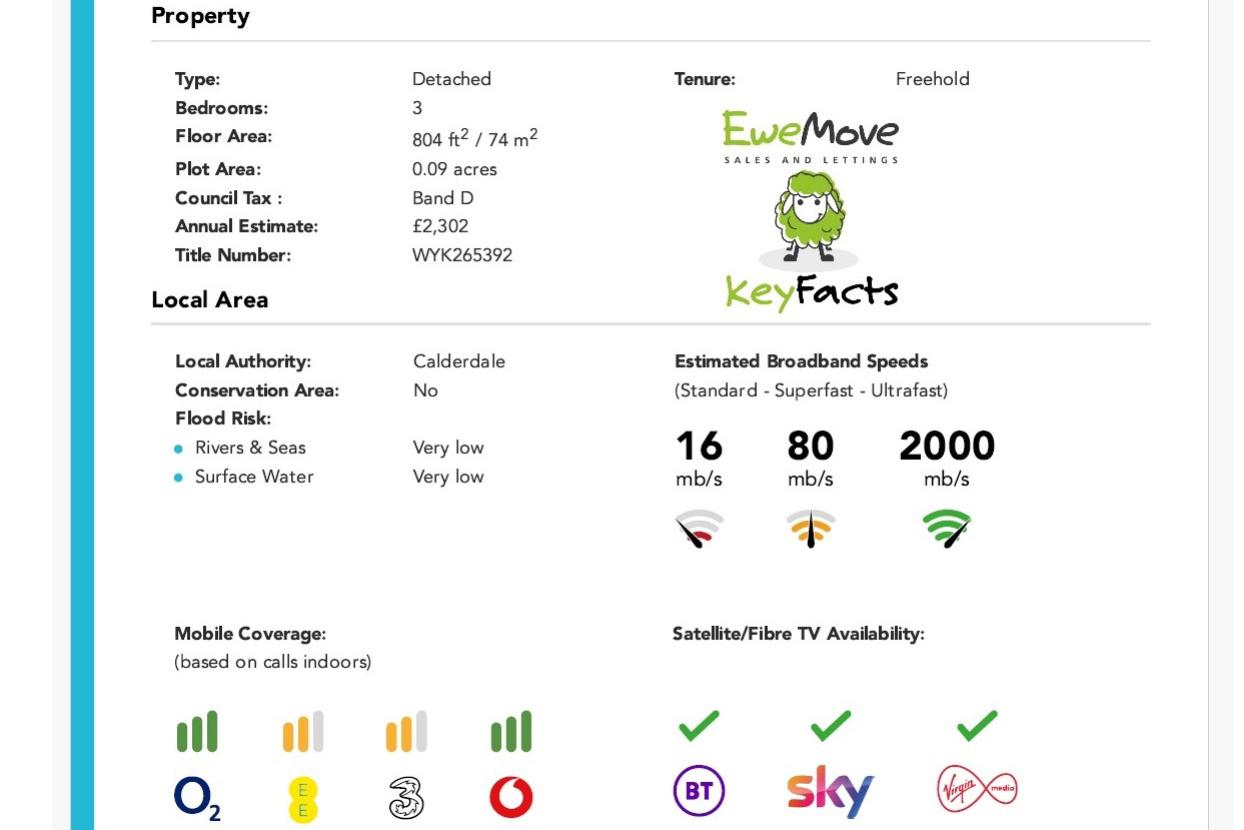Click the O2 network logo

[x=197, y=798]
